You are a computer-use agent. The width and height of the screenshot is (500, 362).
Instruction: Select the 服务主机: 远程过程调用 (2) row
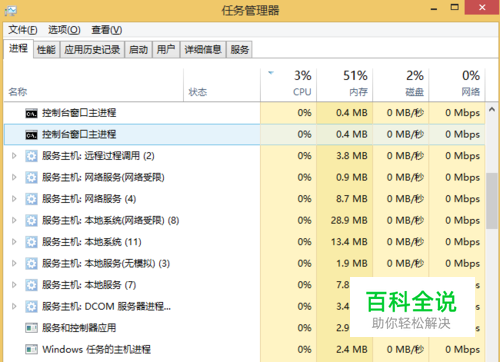pyautogui.click(x=244, y=156)
